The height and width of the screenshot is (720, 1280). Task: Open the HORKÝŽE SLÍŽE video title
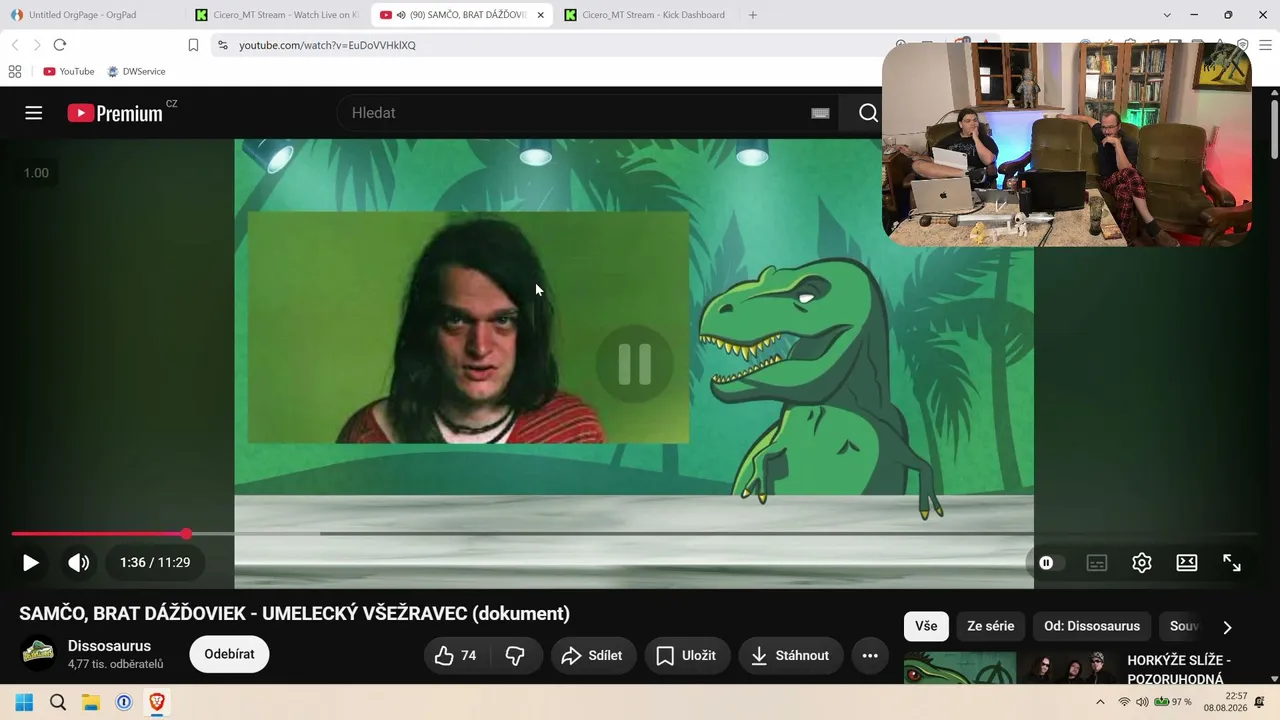pos(1179,669)
